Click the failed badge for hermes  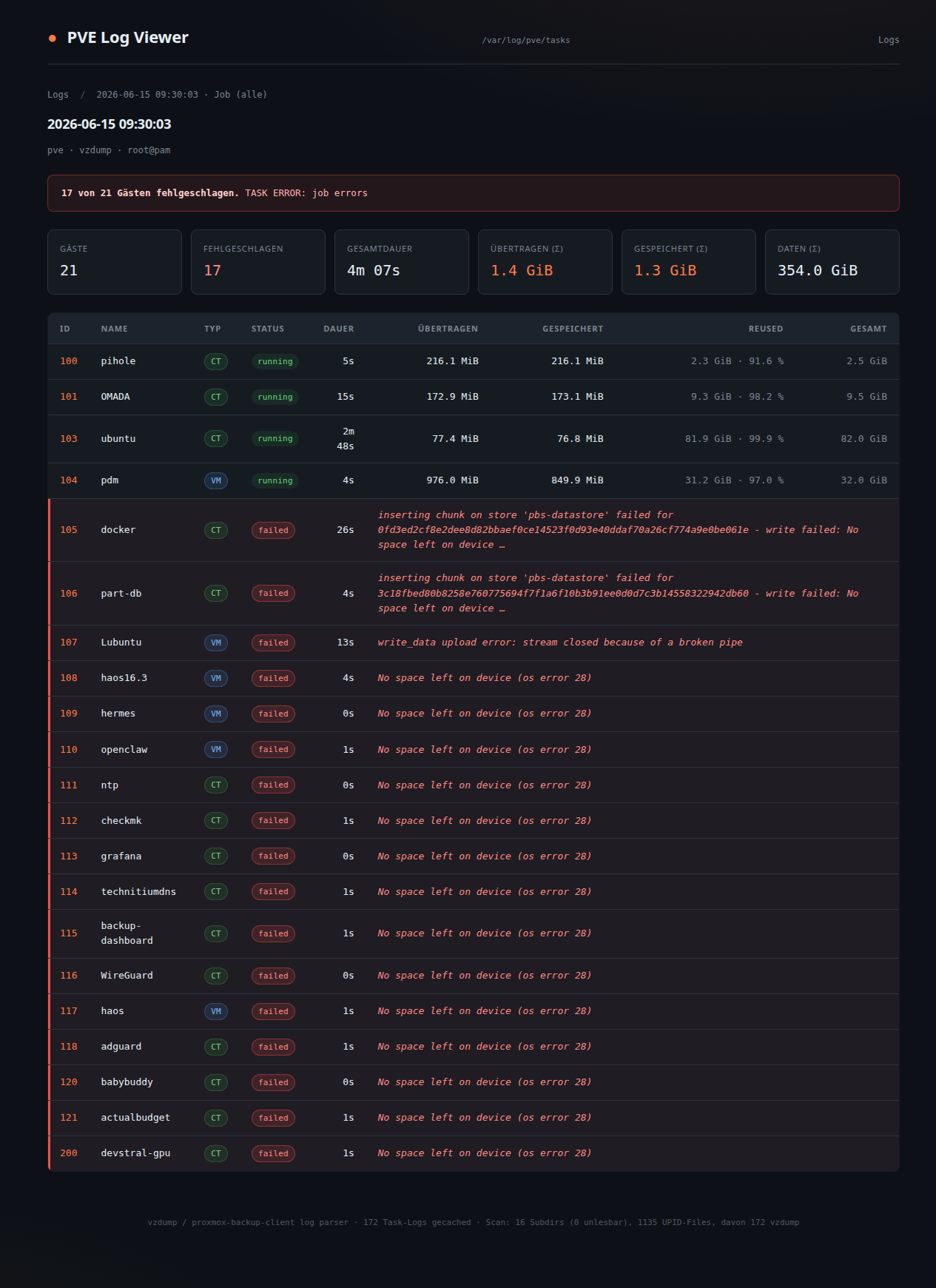(273, 714)
